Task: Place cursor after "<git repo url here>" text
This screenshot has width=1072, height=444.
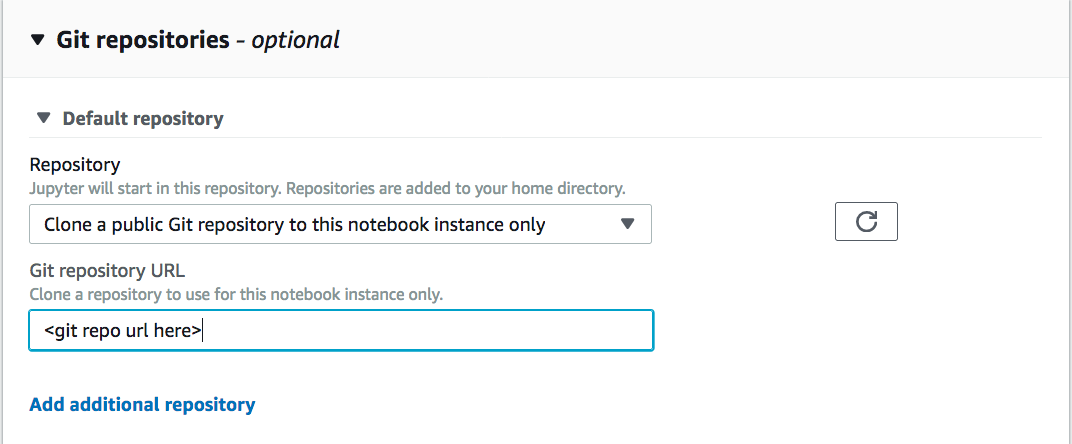Action: 203,331
